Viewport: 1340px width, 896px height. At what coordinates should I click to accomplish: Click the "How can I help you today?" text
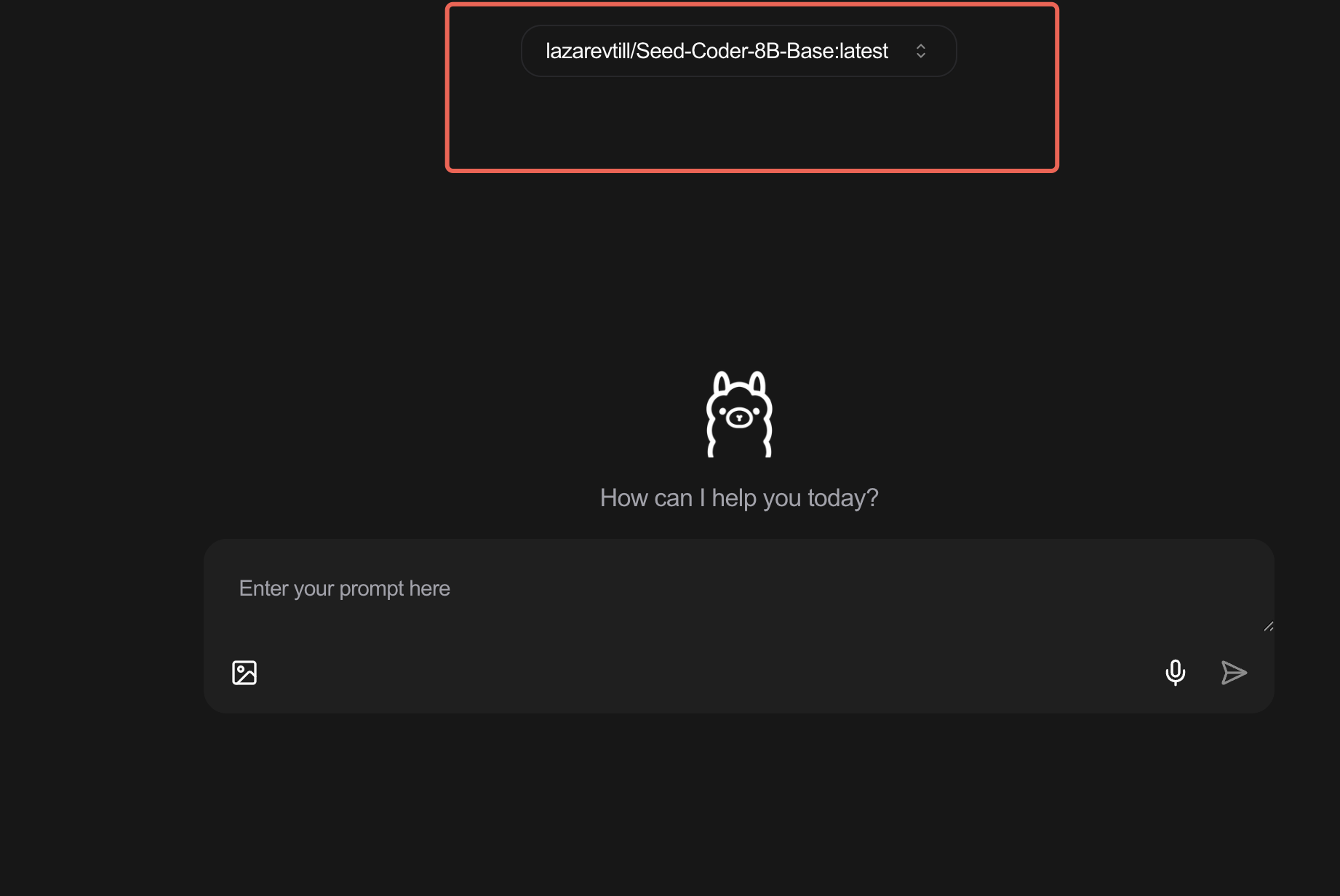click(x=739, y=498)
